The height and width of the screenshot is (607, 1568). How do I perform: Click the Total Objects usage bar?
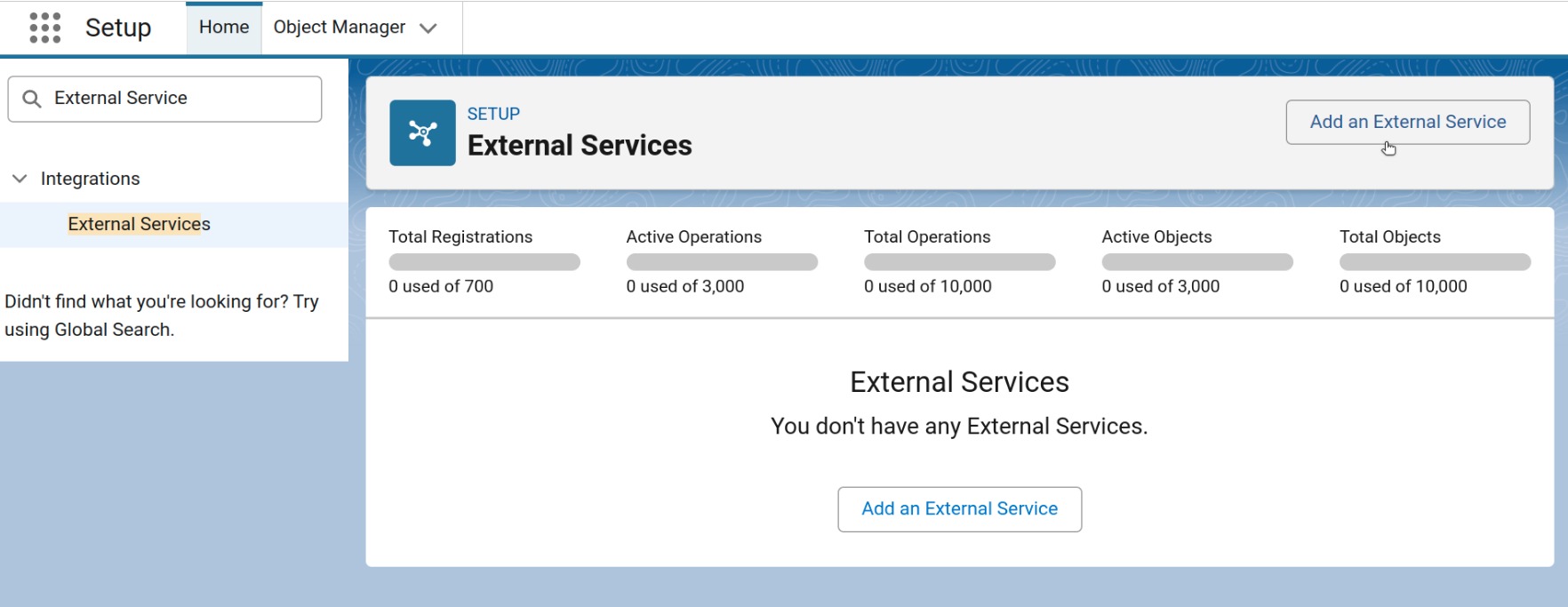coord(1434,261)
